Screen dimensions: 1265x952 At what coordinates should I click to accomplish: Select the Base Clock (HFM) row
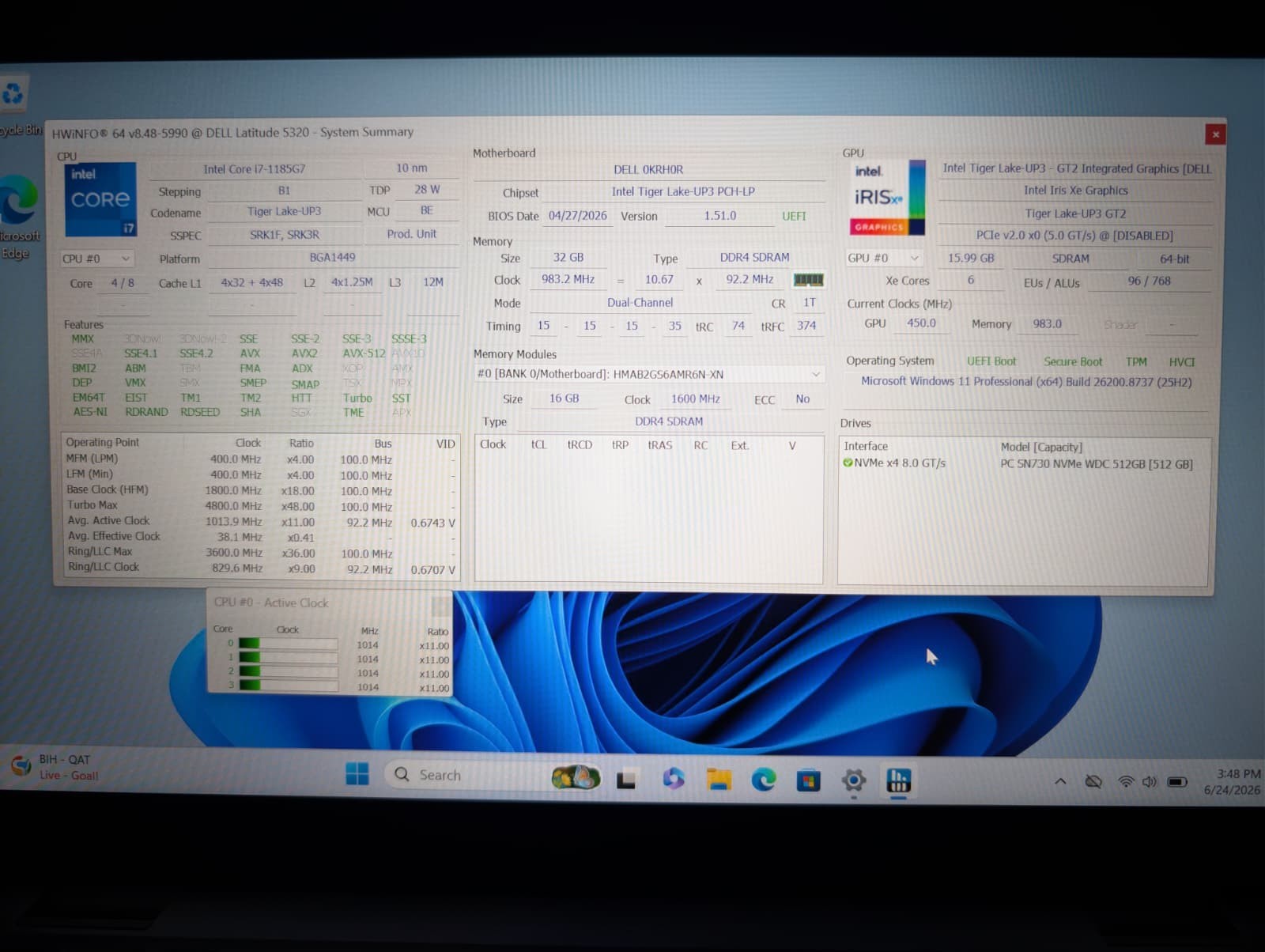[261, 489]
